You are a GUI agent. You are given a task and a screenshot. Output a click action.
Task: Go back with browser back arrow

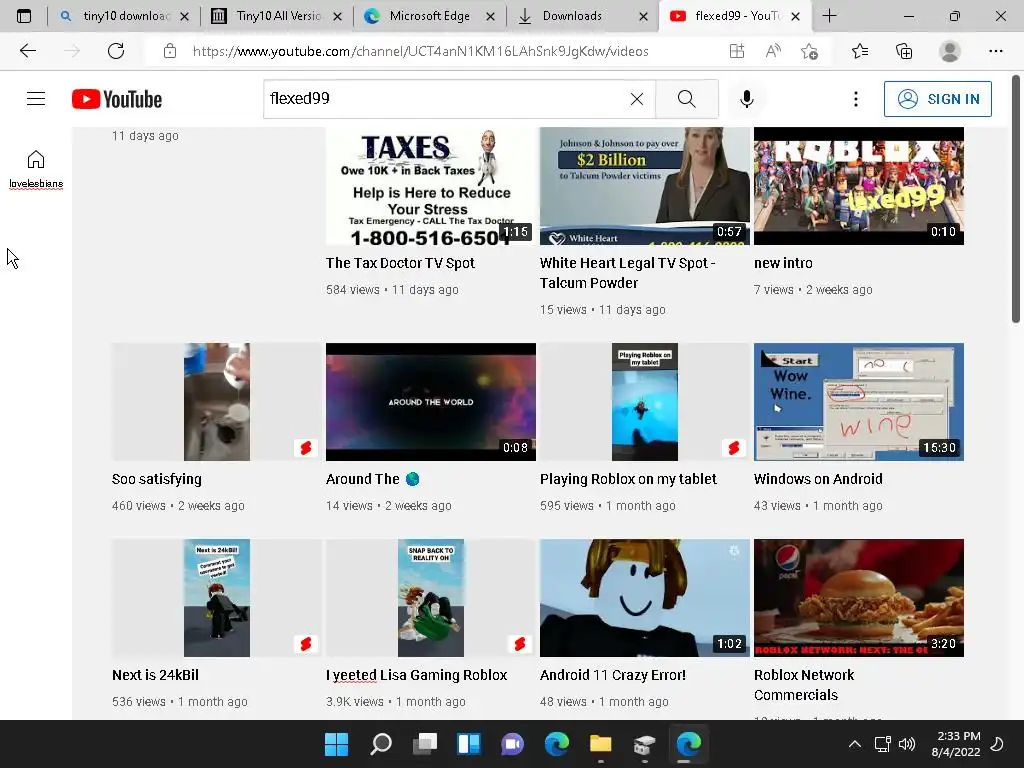[27, 51]
